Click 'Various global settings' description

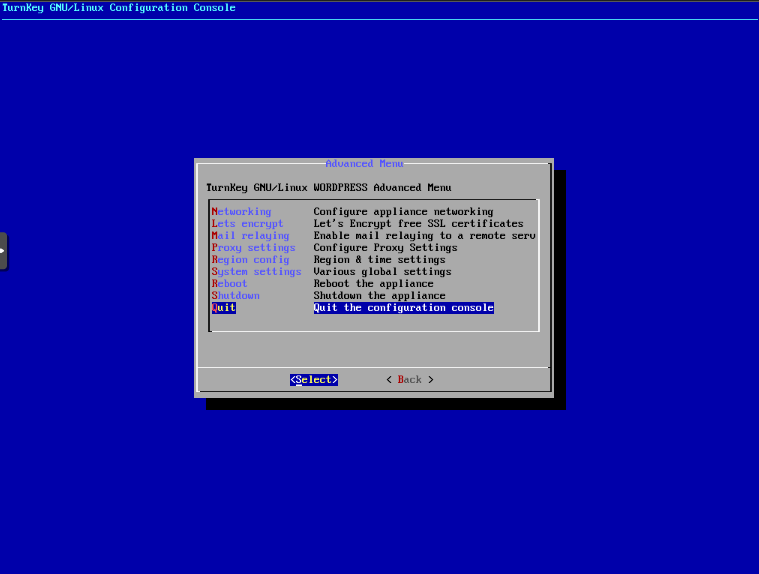pyautogui.click(x=382, y=272)
